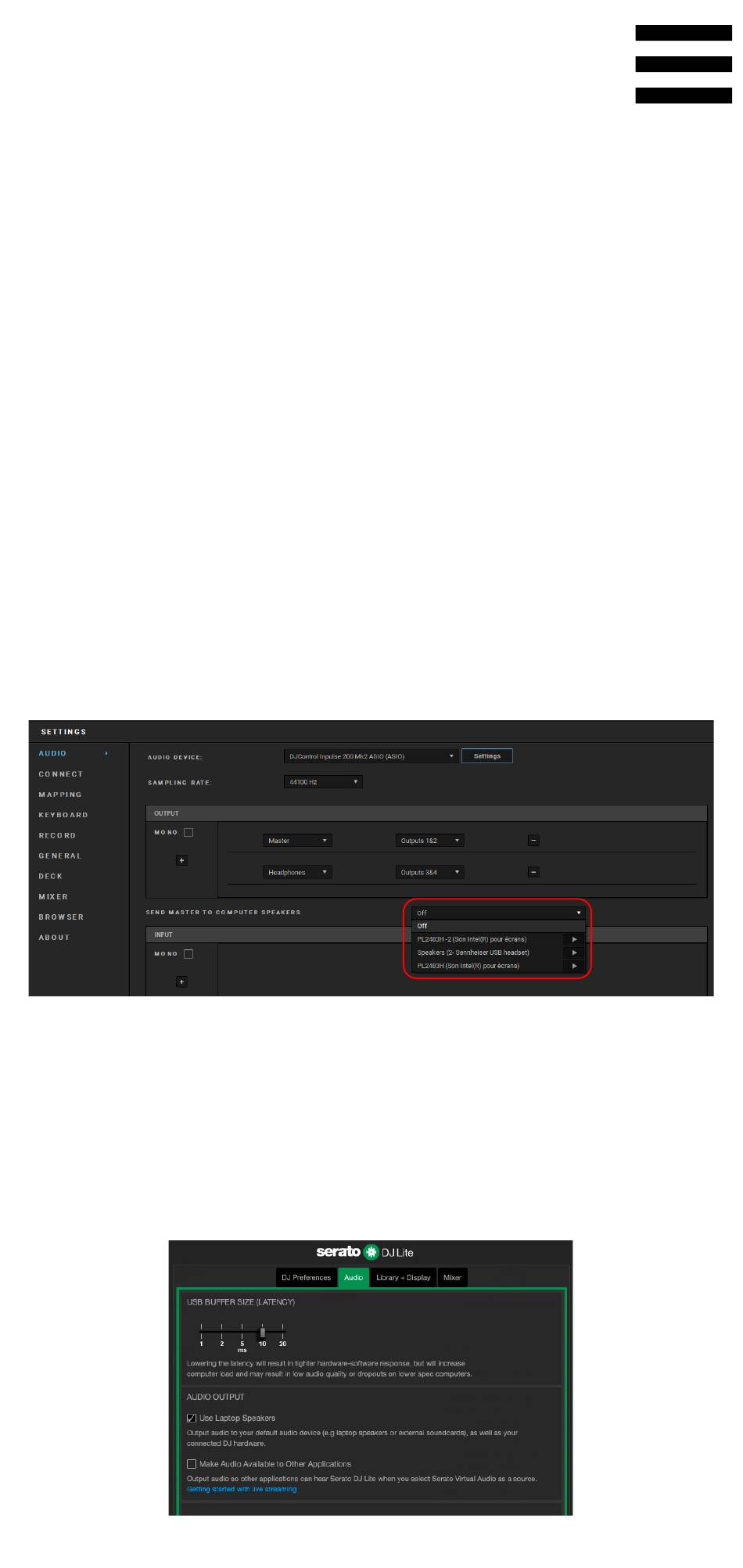The image size is (743, 1568).
Task: Add an input with the plus button
Action: pyautogui.click(x=181, y=981)
